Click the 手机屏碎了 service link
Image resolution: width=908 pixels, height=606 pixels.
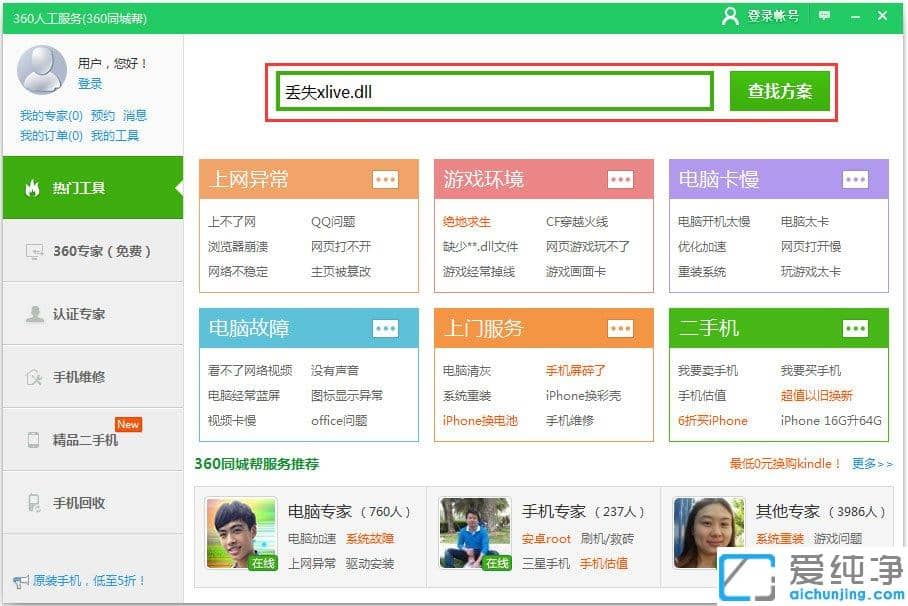pyautogui.click(x=576, y=369)
